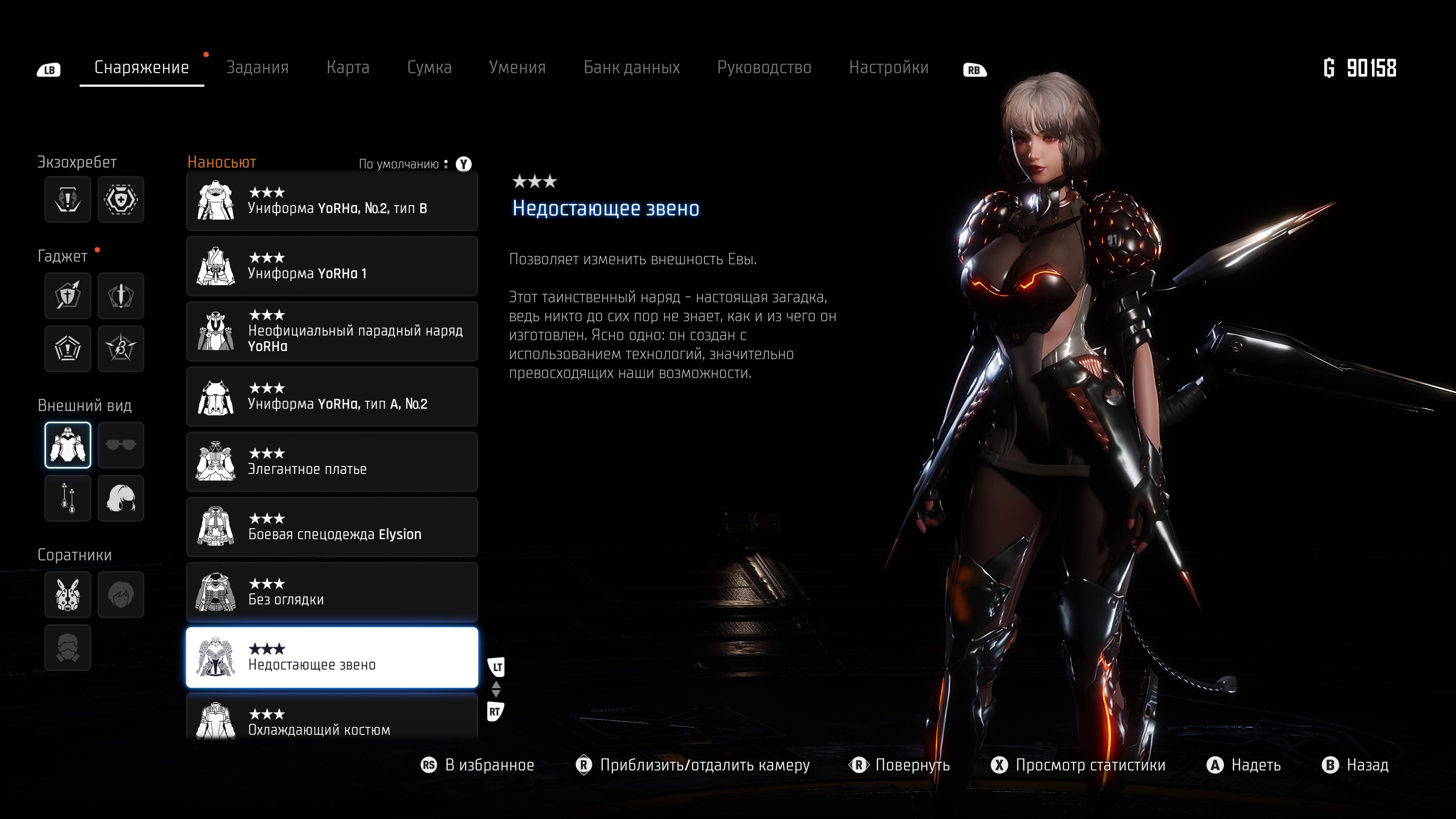Select the Элегантное платье outfit entry
Screen dimensions: 1456x819
[x=332, y=462]
